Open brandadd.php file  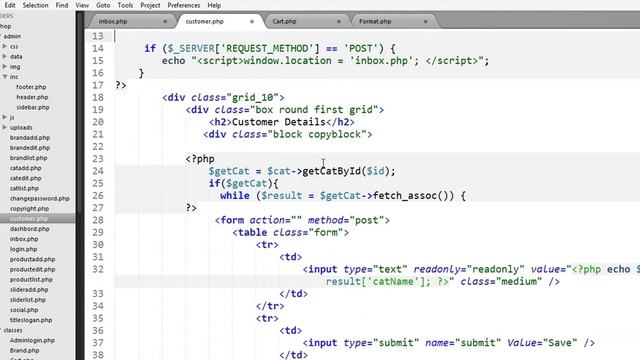pos(30,138)
